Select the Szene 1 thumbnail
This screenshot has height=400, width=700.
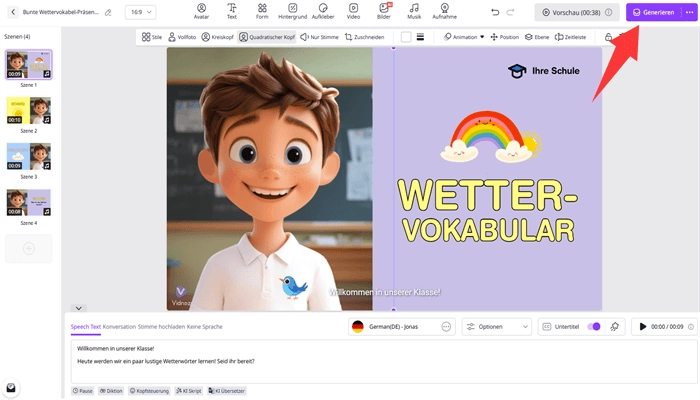point(29,65)
